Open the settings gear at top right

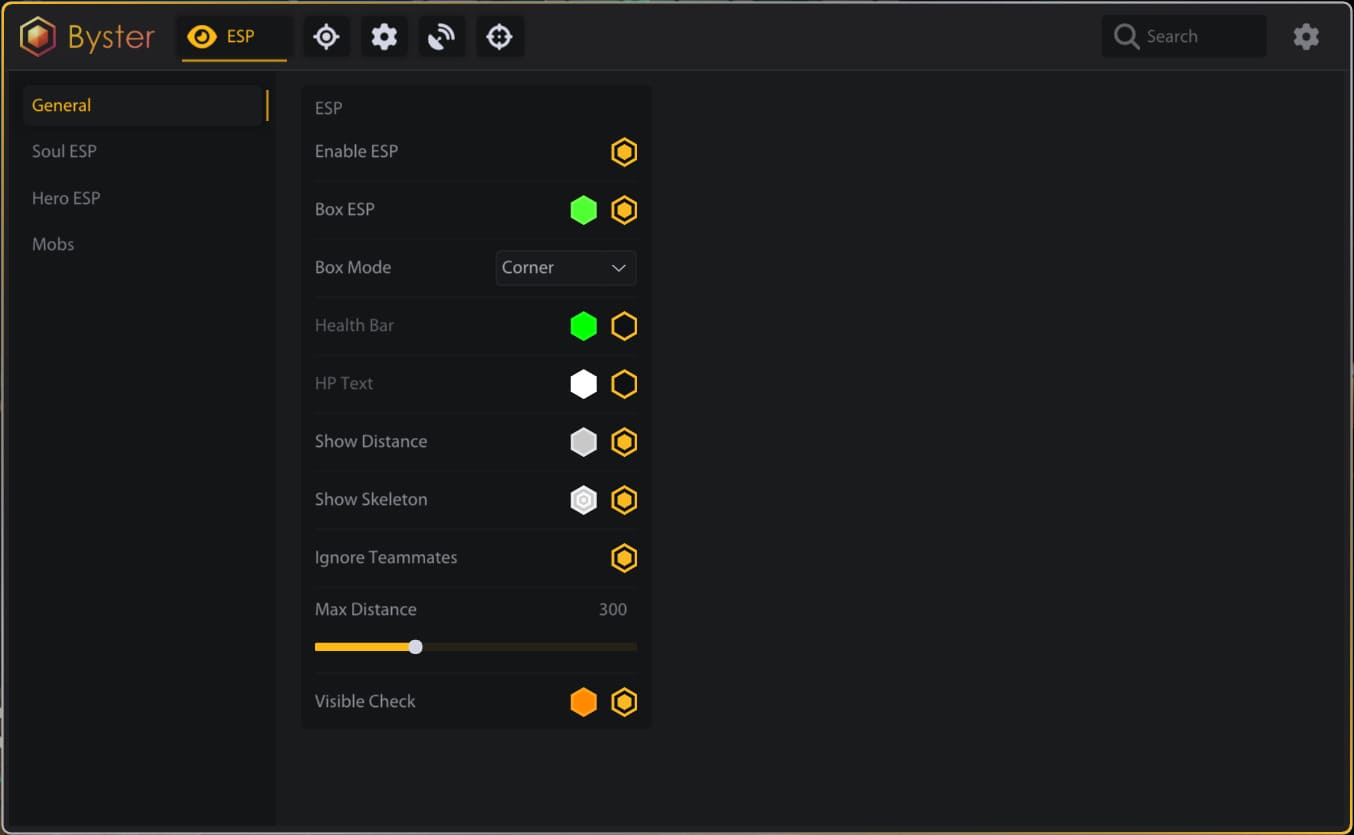(x=1305, y=37)
